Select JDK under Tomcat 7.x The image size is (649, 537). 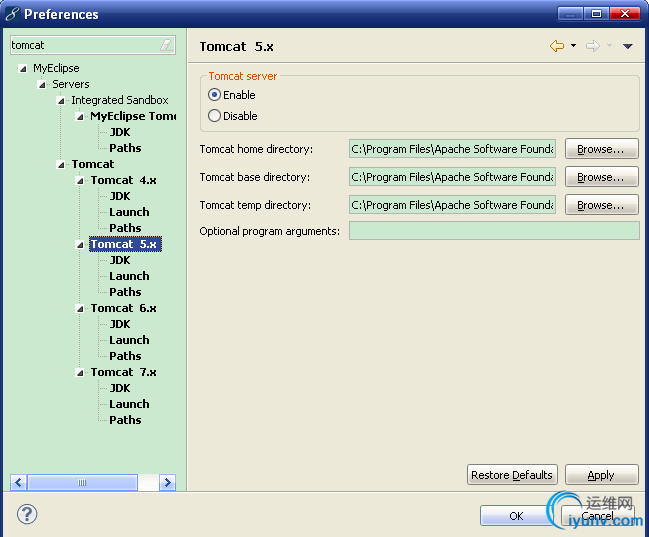120,388
